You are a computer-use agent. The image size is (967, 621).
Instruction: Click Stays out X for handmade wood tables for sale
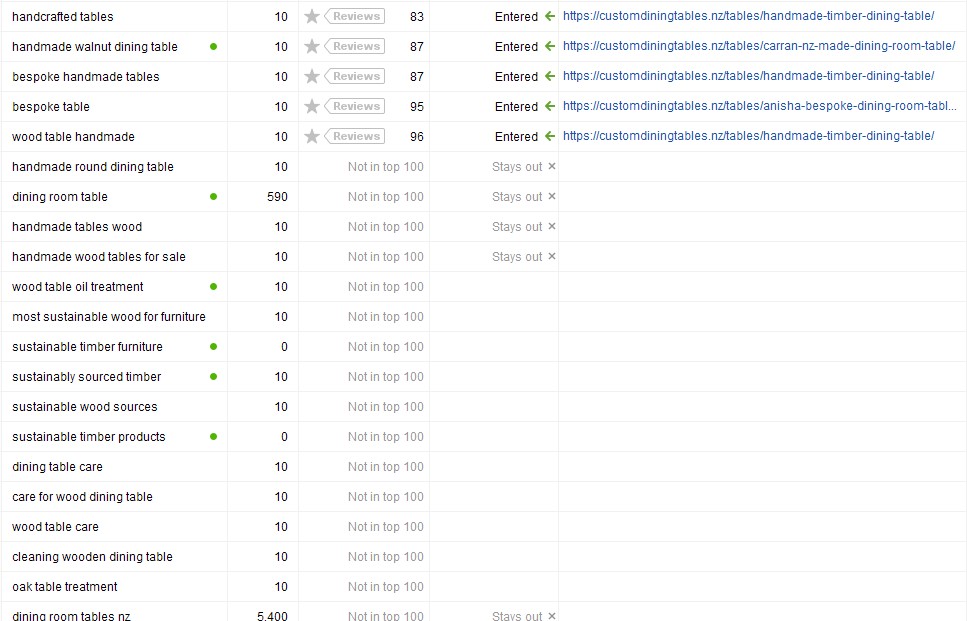pos(552,257)
